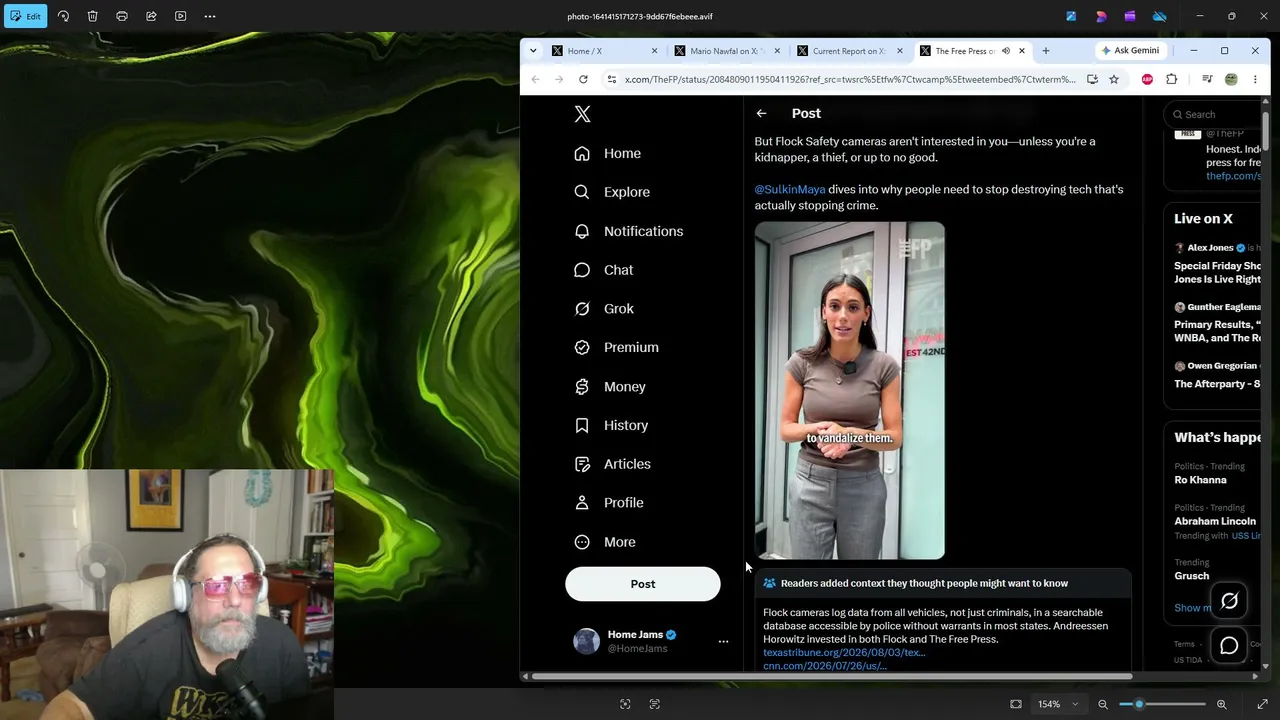The image size is (1280, 720).
Task: Share the photo from Photos toolbar
Action: (151, 16)
